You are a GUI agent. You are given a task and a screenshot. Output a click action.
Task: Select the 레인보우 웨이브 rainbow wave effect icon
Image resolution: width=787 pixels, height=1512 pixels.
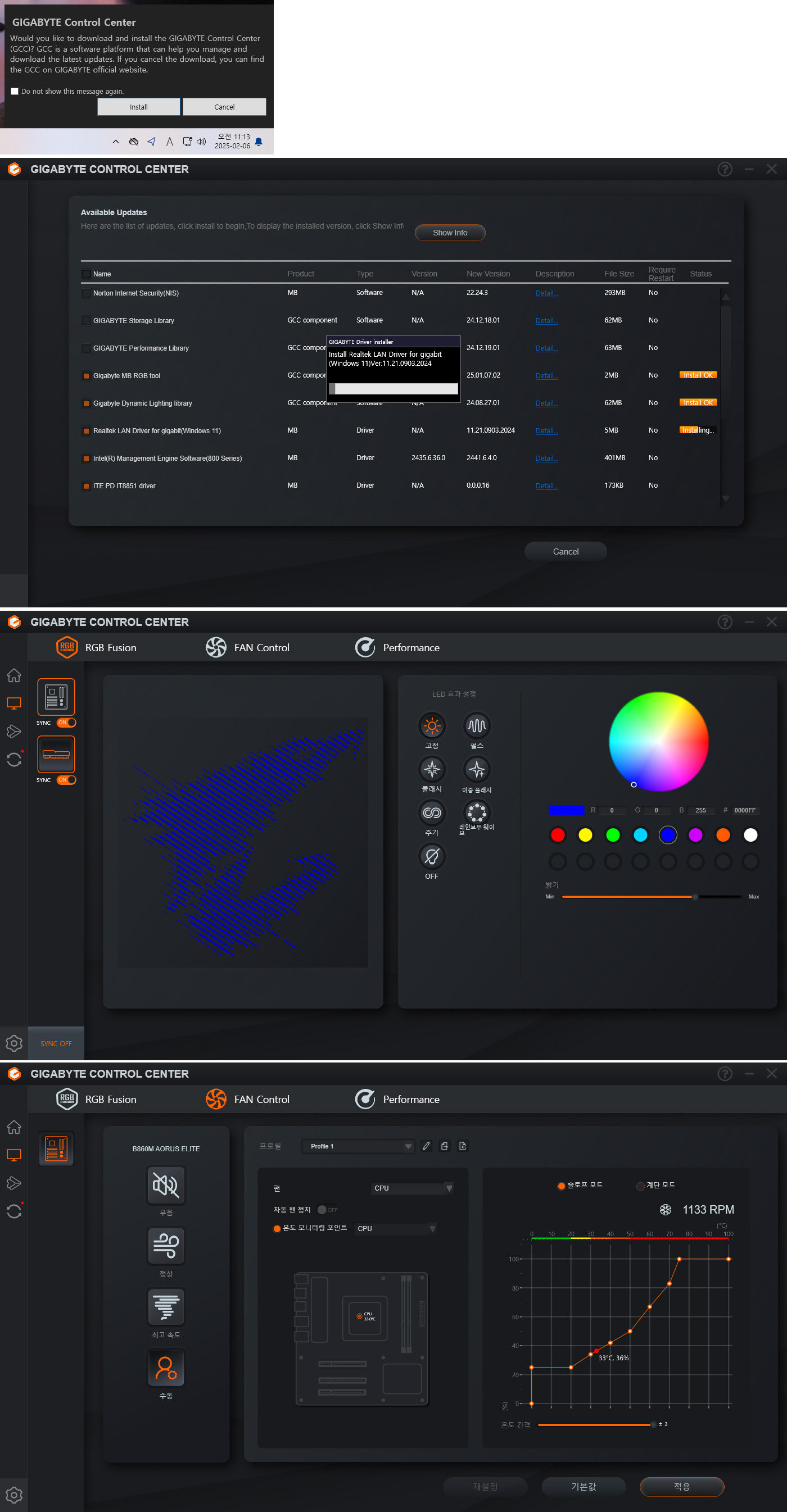click(476, 812)
